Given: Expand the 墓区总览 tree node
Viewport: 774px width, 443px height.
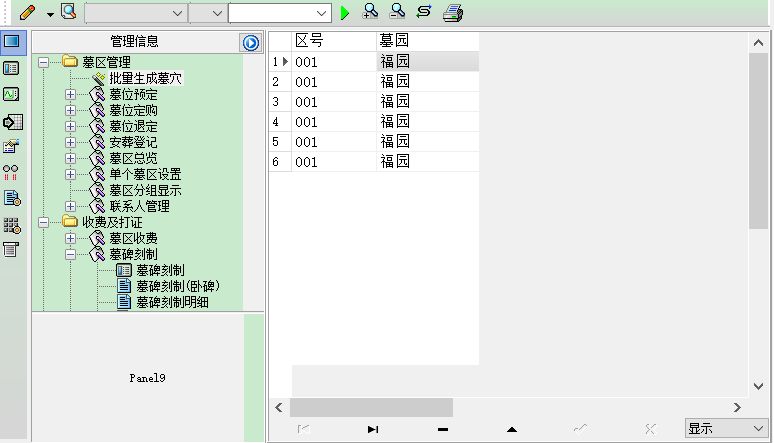Looking at the screenshot, I should point(71,158).
